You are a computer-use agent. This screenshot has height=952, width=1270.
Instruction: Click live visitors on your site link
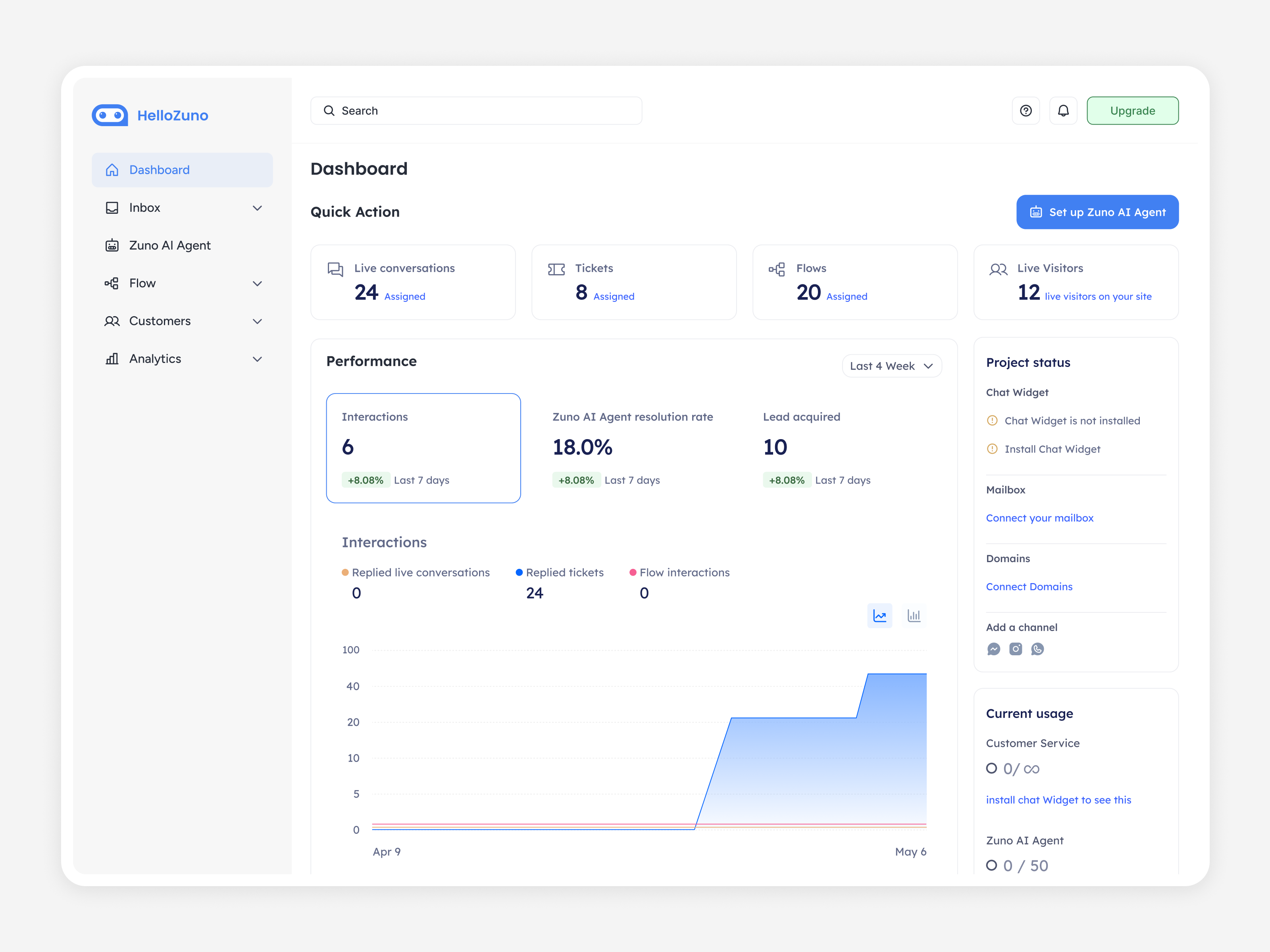click(1098, 297)
